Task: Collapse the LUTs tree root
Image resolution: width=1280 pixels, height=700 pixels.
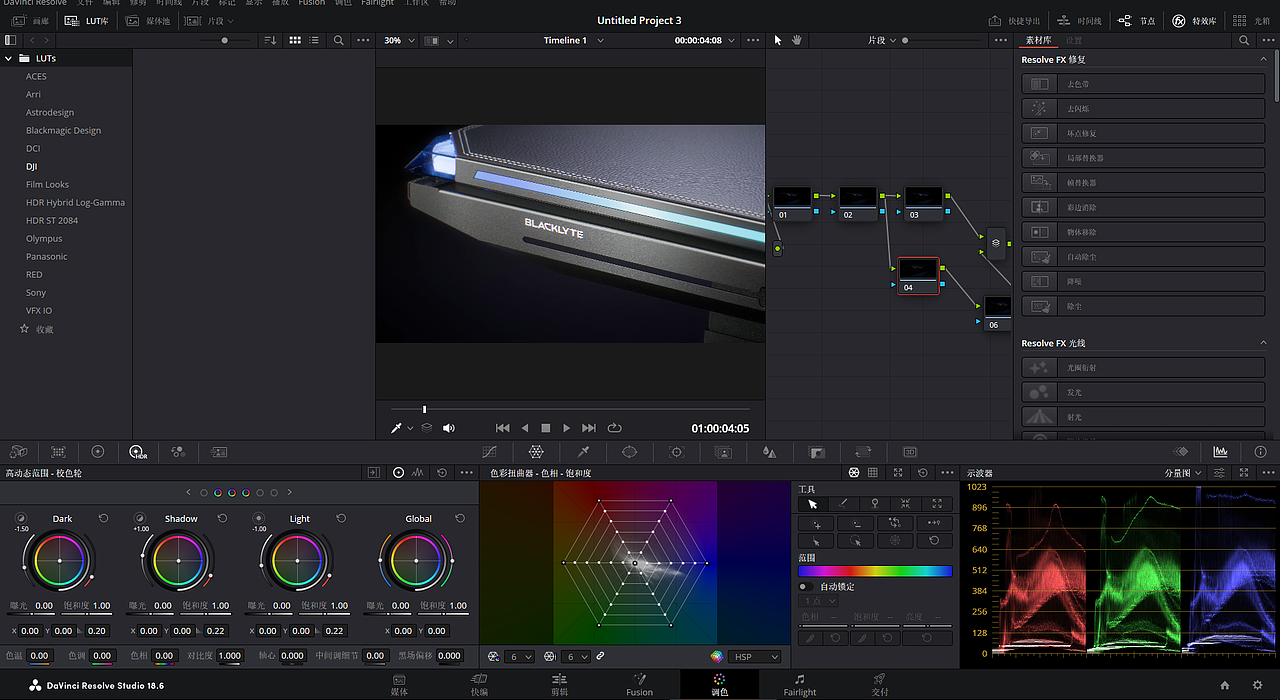Action: tap(9, 58)
